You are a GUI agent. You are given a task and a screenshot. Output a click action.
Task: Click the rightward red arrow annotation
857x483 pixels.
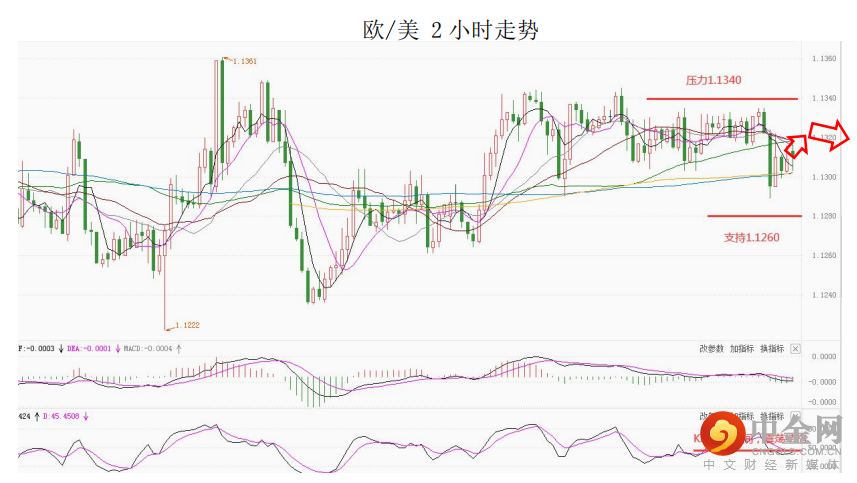[x=829, y=135]
